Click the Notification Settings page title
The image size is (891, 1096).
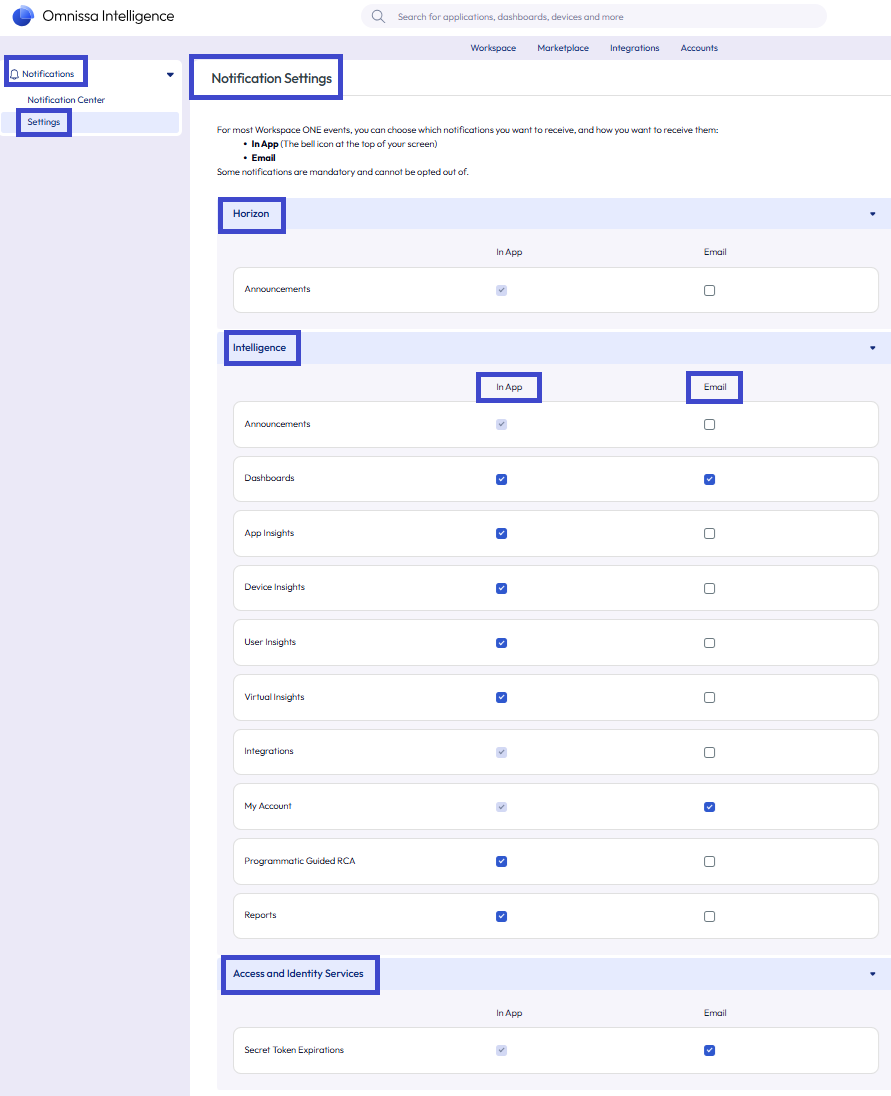point(272,78)
